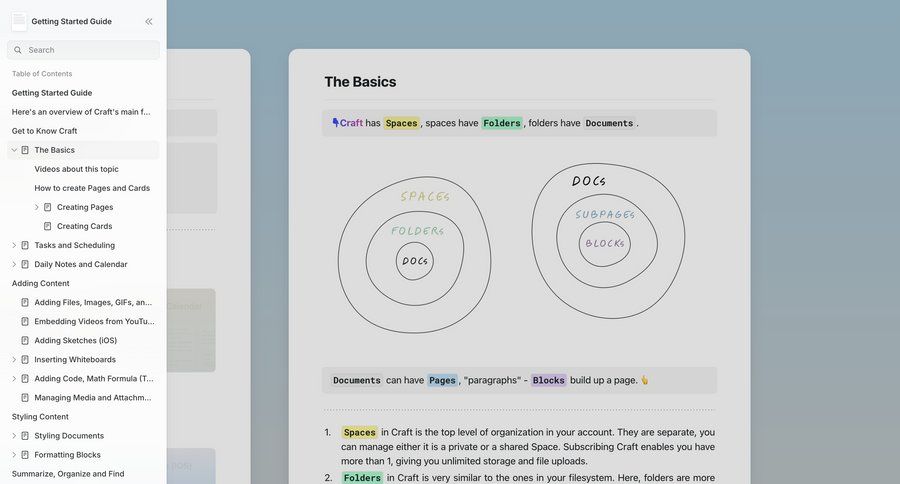This screenshot has width=900, height=484.
Task: Select The Basics in table of contents
Action: click(55, 150)
